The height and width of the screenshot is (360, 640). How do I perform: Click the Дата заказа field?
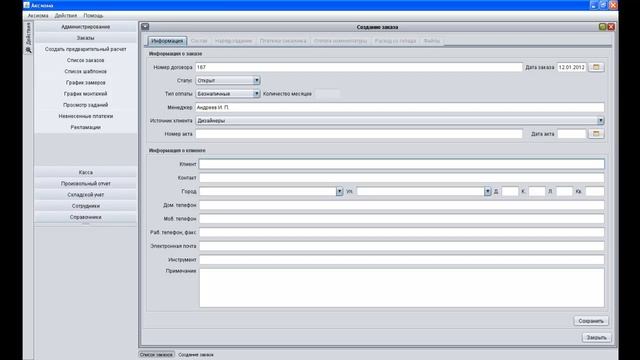coord(571,67)
